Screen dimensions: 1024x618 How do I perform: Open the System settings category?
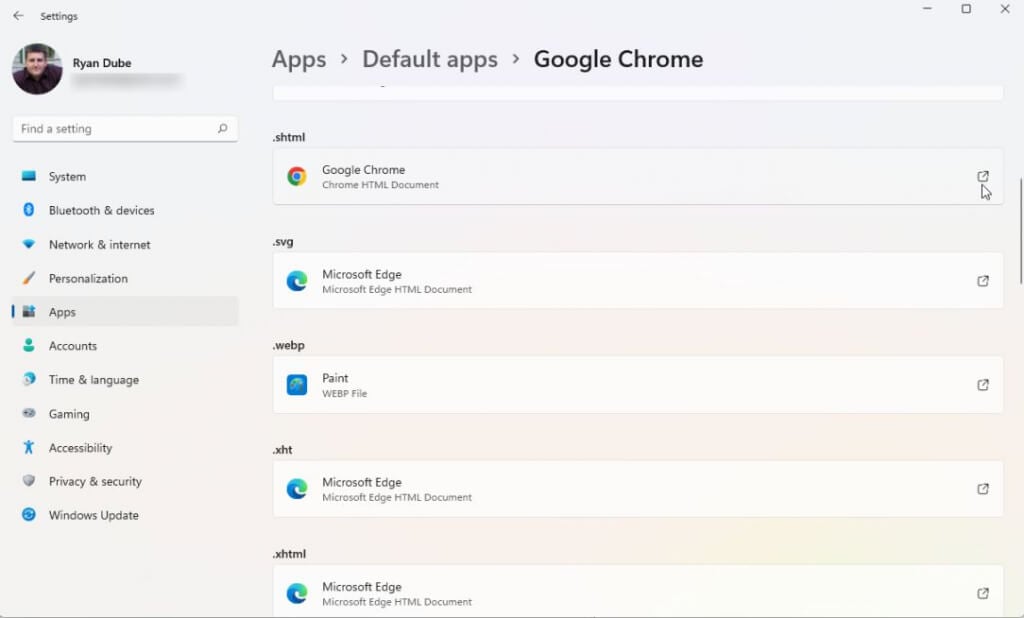67,177
